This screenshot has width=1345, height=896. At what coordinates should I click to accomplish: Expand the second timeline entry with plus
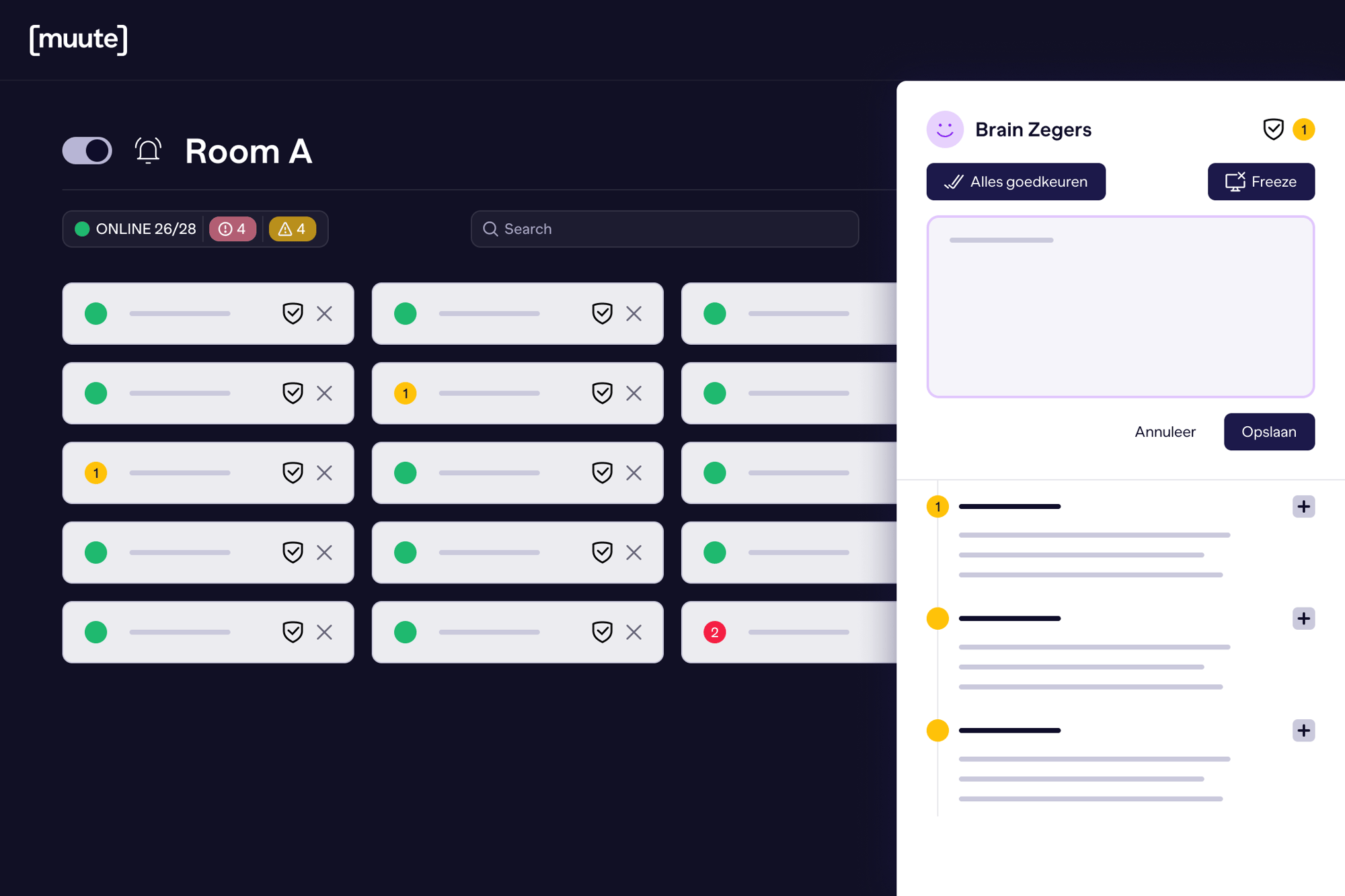(1303, 618)
